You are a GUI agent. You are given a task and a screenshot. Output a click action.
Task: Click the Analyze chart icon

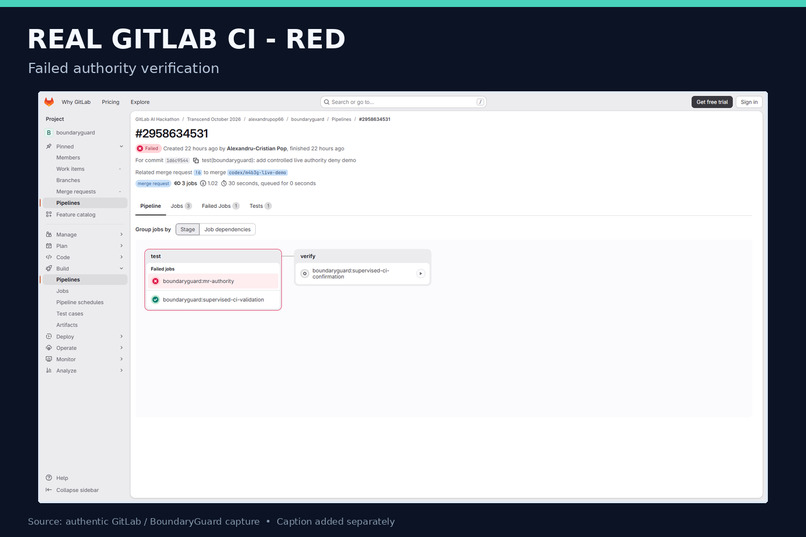pos(49,371)
